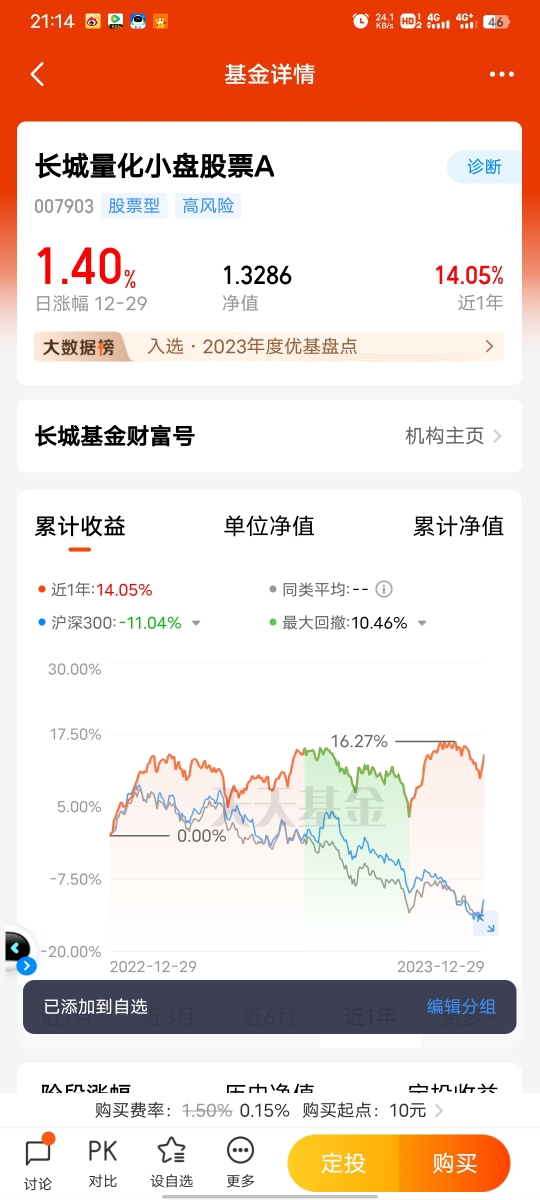Image resolution: width=540 pixels, height=1200 pixels.
Task: Switch to the 单位净值 tab
Action: click(x=269, y=526)
